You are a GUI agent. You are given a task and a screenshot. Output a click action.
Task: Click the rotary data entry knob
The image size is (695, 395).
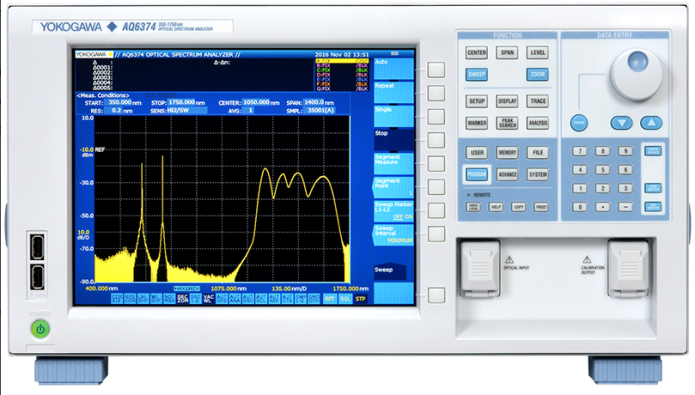(x=636, y=74)
